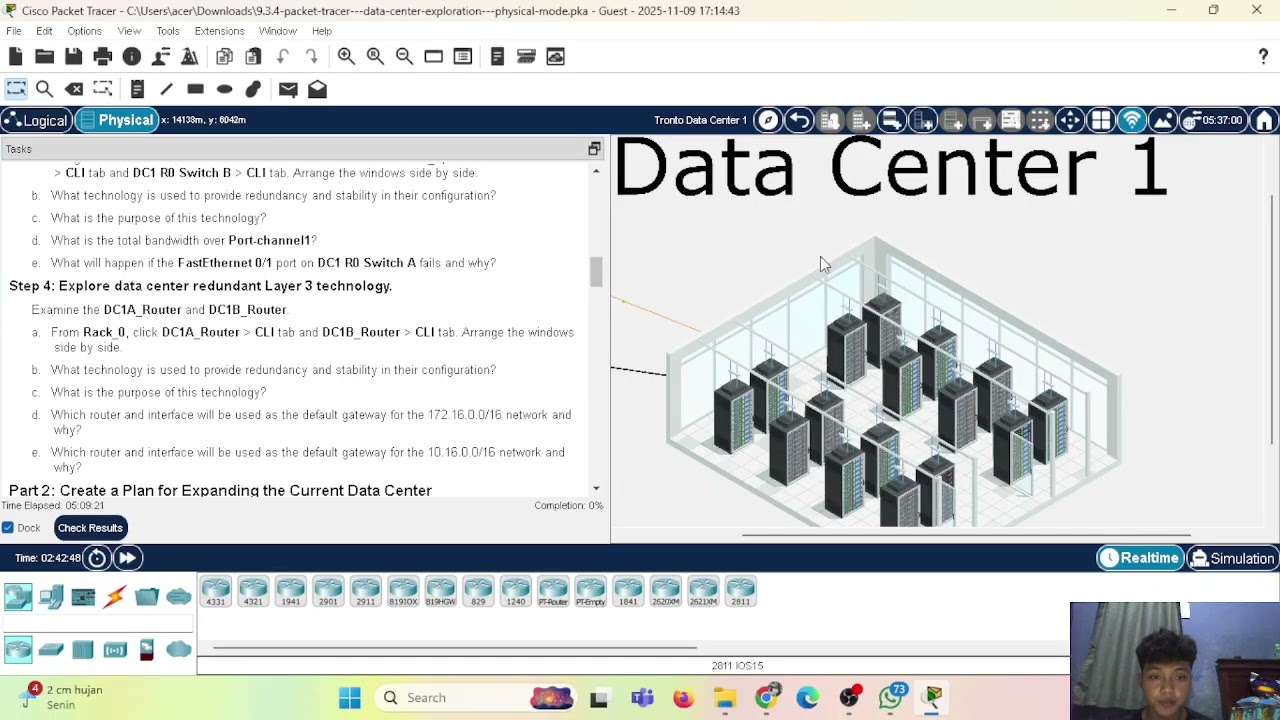Screen dimensions: 1280x720
Task: Open the View menu
Action: (129, 31)
